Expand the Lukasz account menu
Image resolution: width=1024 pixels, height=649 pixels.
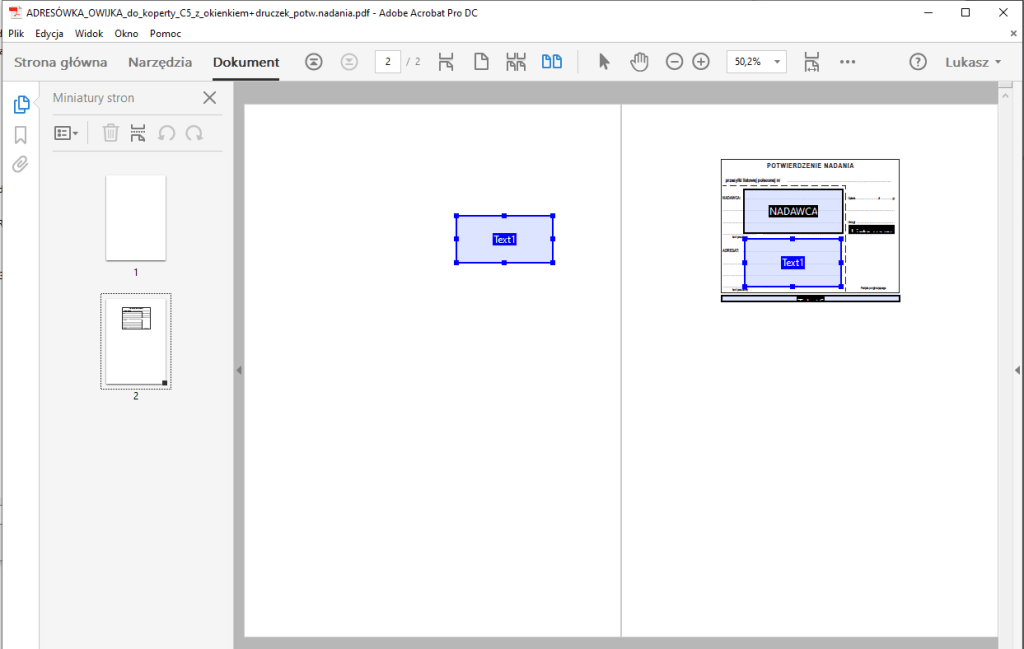click(x=973, y=62)
